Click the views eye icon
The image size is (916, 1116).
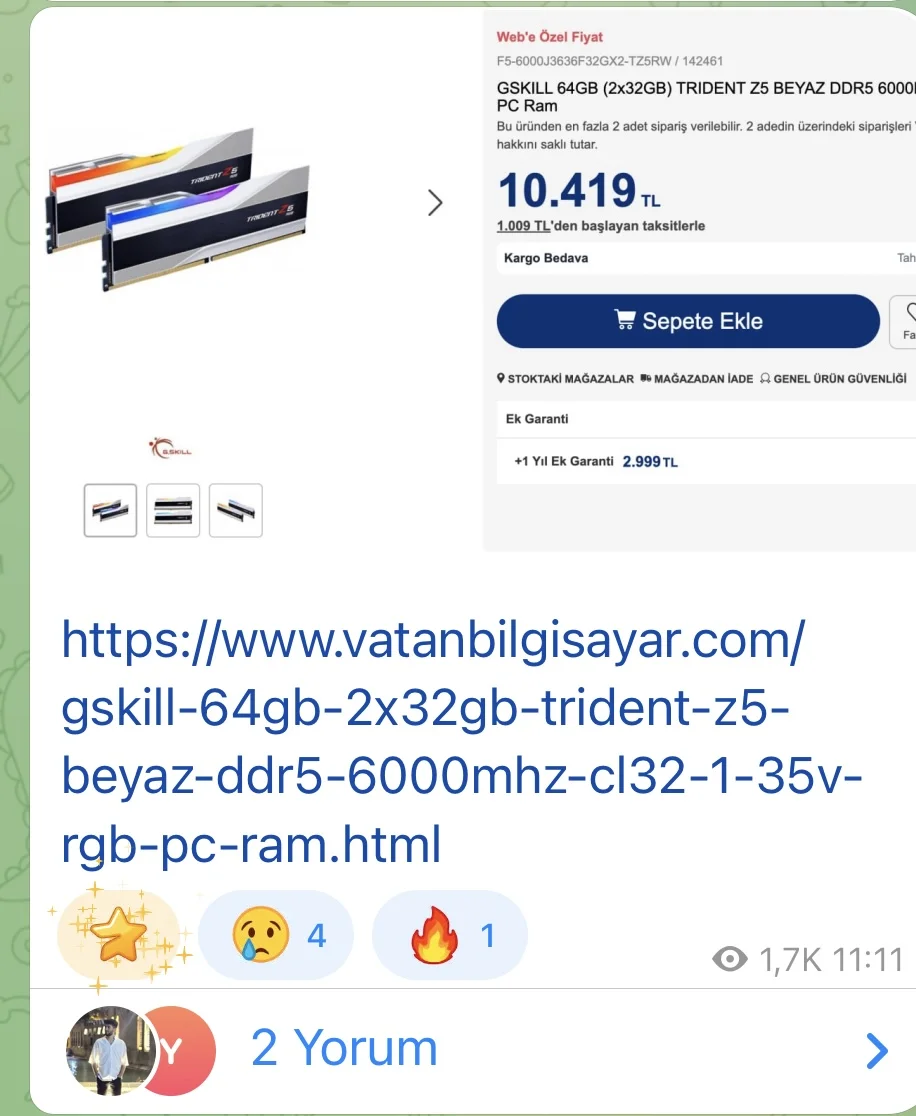pyautogui.click(x=730, y=959)
